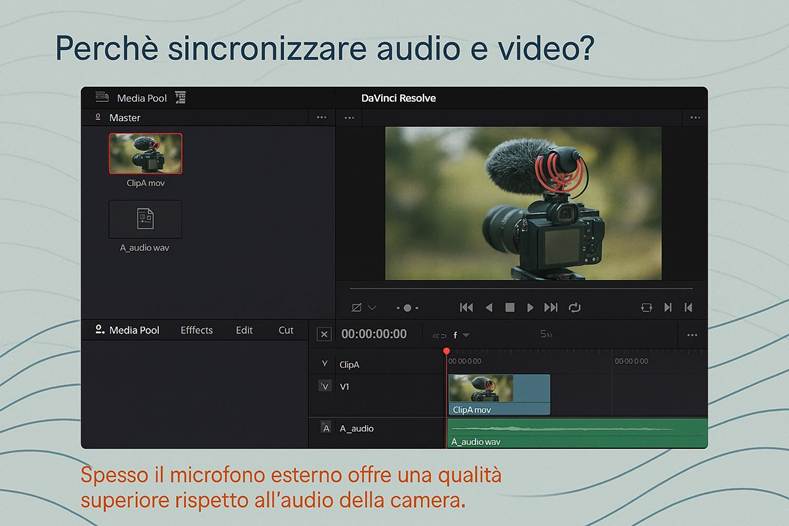This screenshot has width=789, height=526.
Task: Click the DaVinci Resolve title text
Action: (x=399, y=98)
